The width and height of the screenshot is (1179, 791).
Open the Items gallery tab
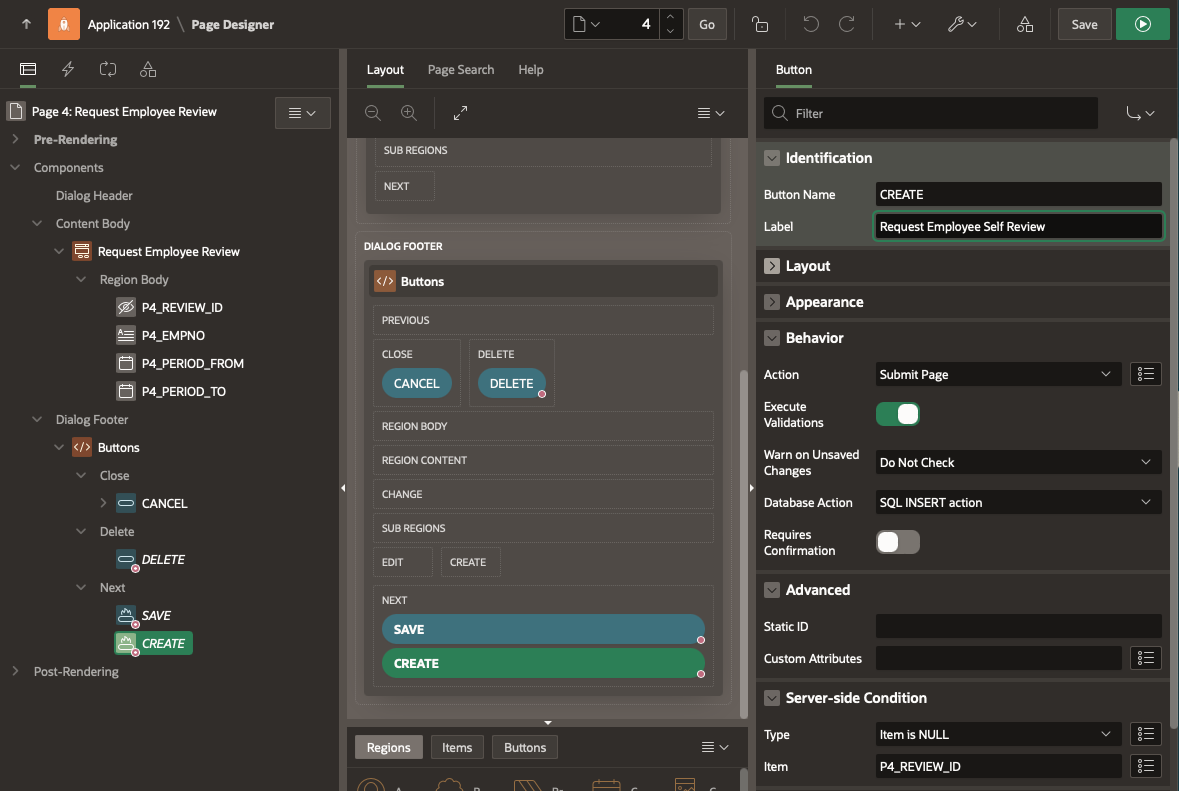[x=457, y=747]
